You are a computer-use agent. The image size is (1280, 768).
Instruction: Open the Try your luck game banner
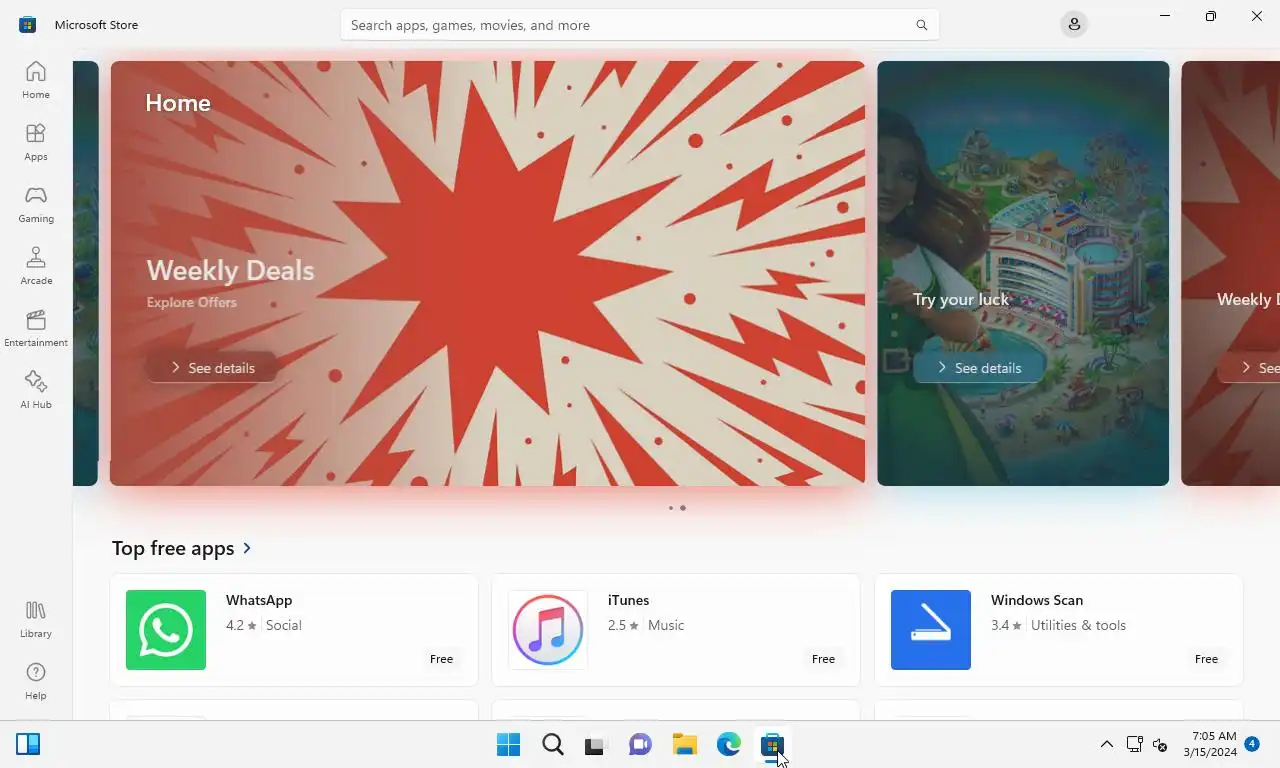(1023, 273)
